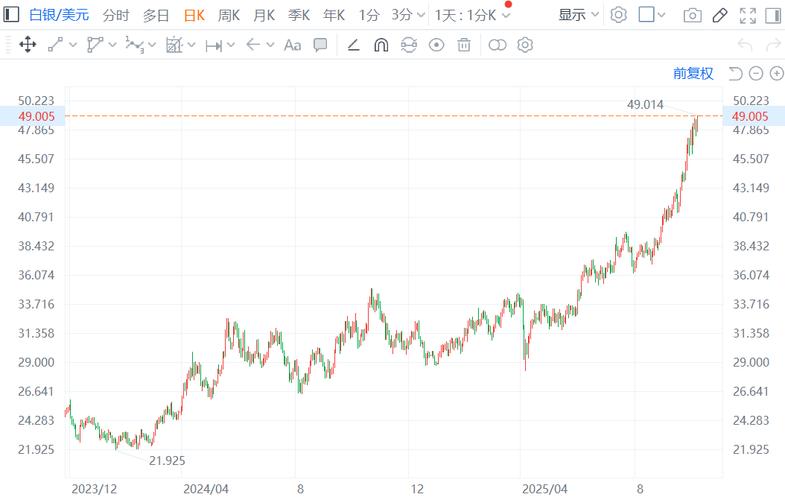The image size is (785, 500).
Task: Add a comment bubble annotation
Action: click(x=320, y=45)
